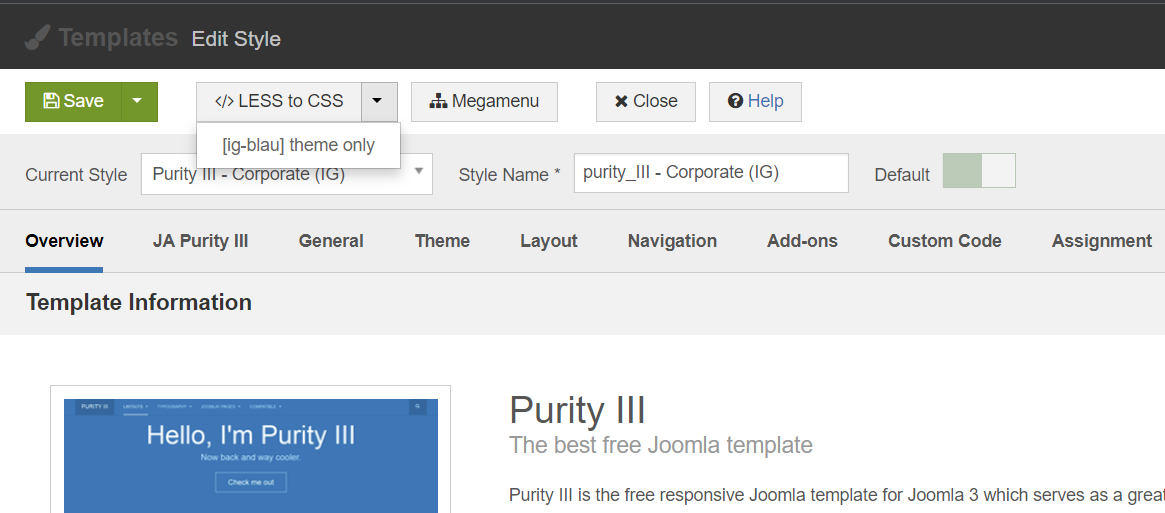Viewport: 1165px width, 513px height.
Task: Open the Navigation tab
Action: (x=672, y=241)
